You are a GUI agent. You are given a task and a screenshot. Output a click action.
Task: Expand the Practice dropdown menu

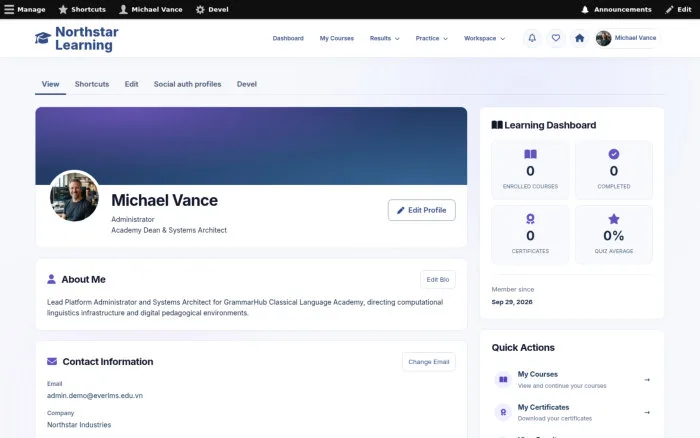tap(431, 38)
